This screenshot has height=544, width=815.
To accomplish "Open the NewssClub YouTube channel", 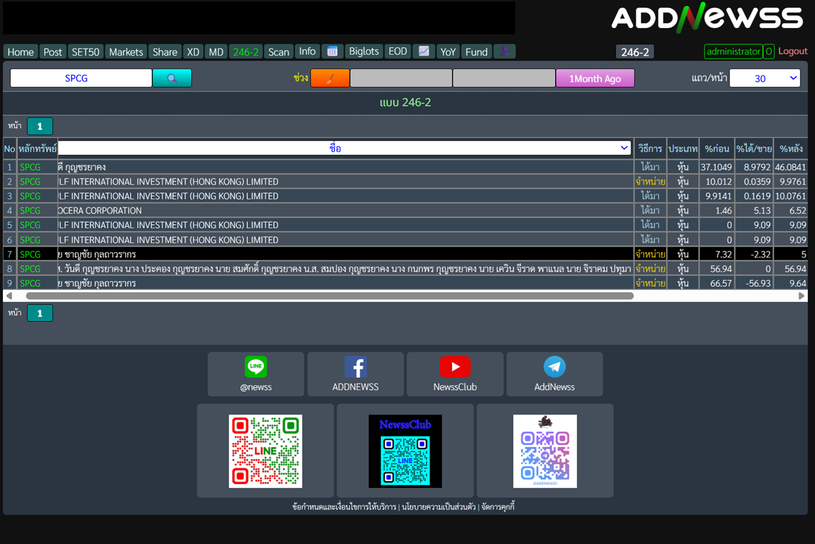I will (455, 374).
